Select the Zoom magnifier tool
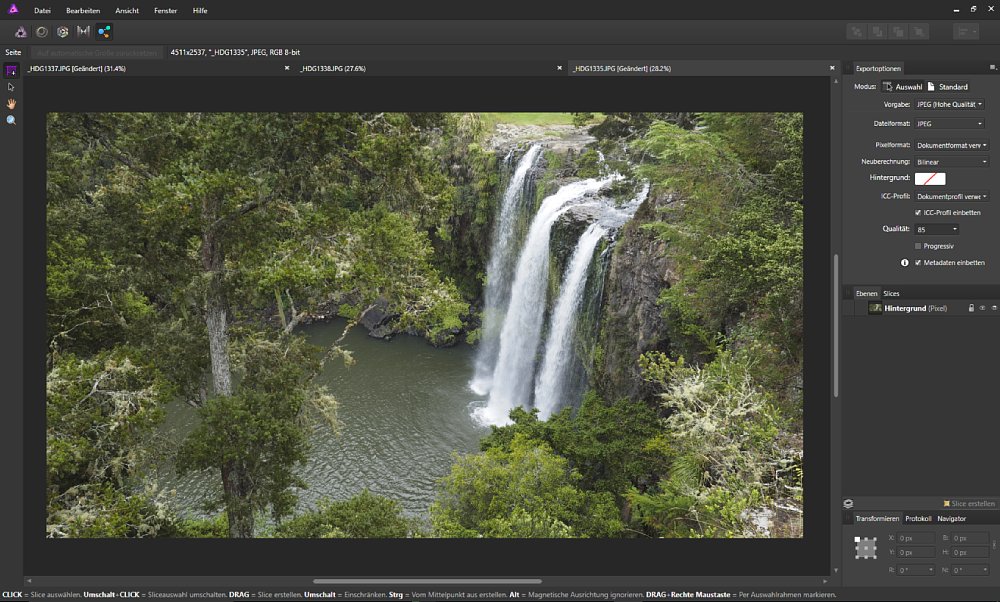Image resolution: width=1000 pixels, height=602 pixels. tap(11, 120)
